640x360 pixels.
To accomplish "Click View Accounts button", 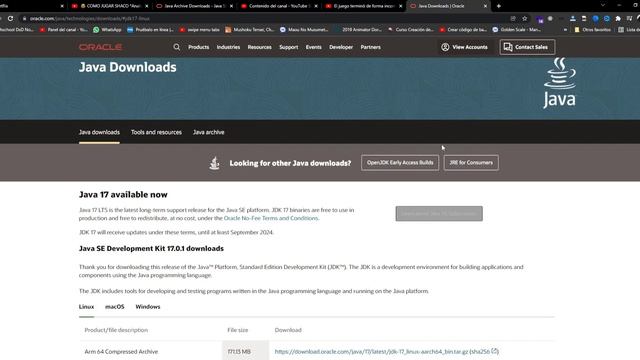I will pos(464,47).
